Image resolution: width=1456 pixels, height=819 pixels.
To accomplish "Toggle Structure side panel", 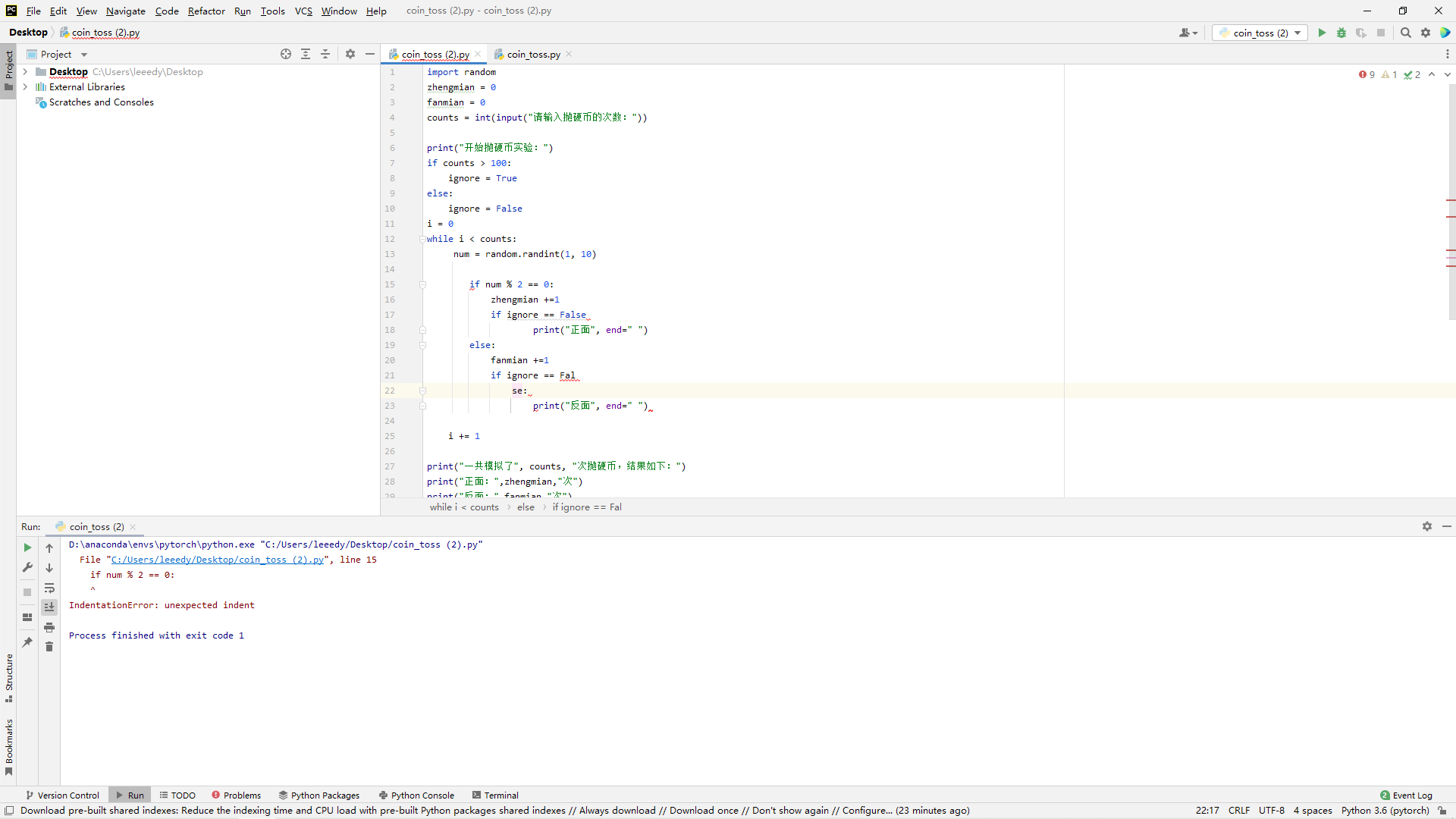I will pyautogui.click(x=8, y=677).
